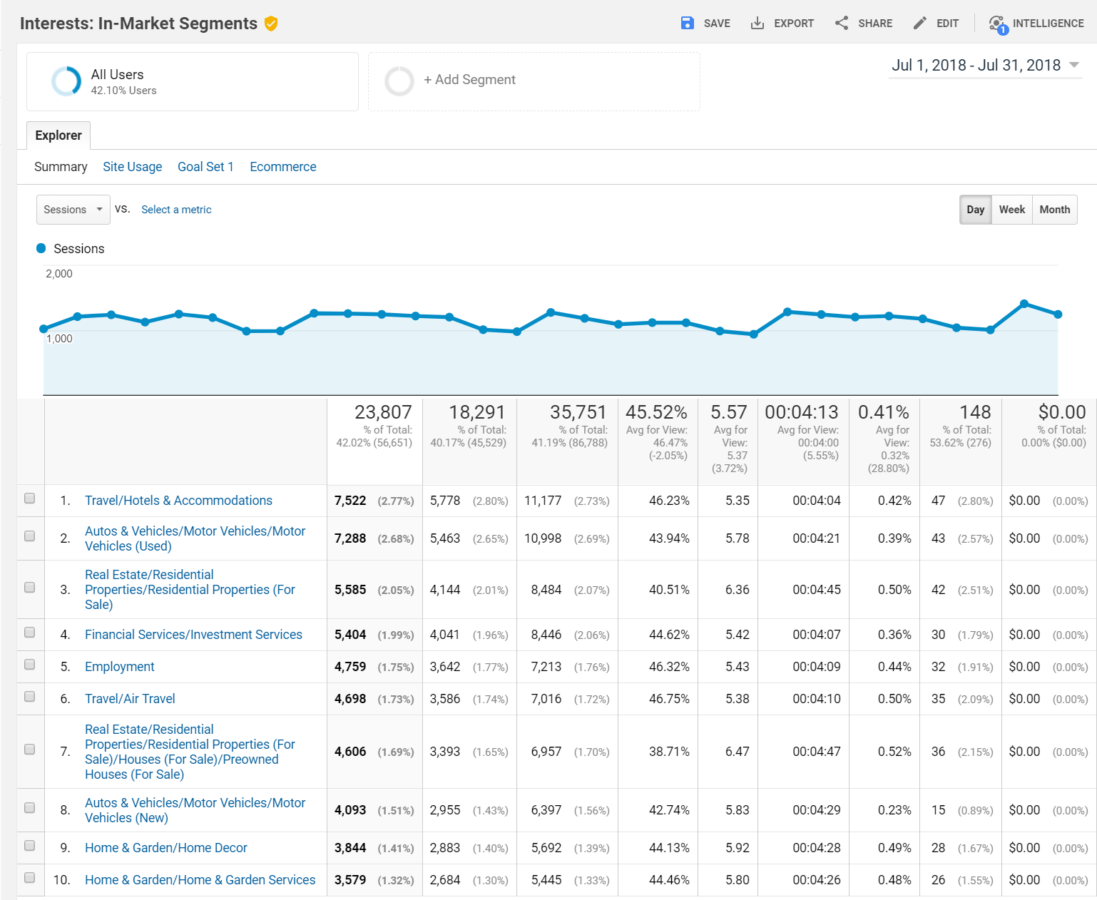
Task: Switch to the Site Usage tab
Action: [x=132, y=167]
